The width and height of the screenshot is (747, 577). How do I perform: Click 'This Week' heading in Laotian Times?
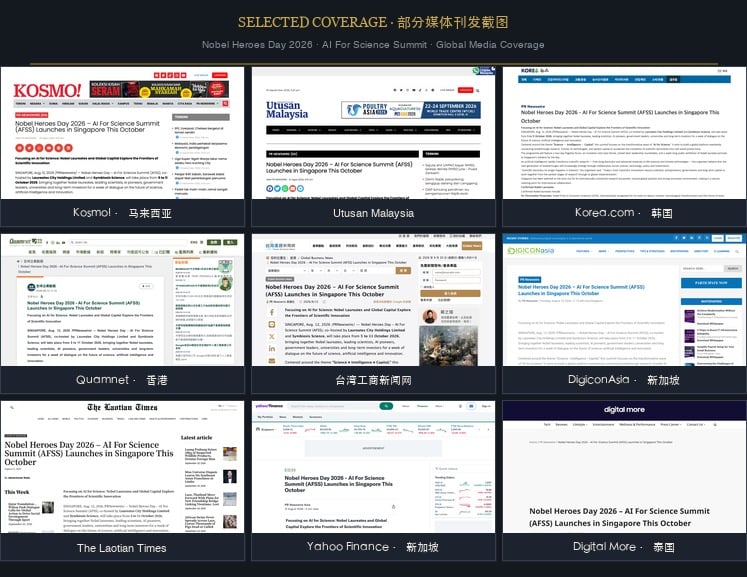pyautogui.click(x=17, y=492)
